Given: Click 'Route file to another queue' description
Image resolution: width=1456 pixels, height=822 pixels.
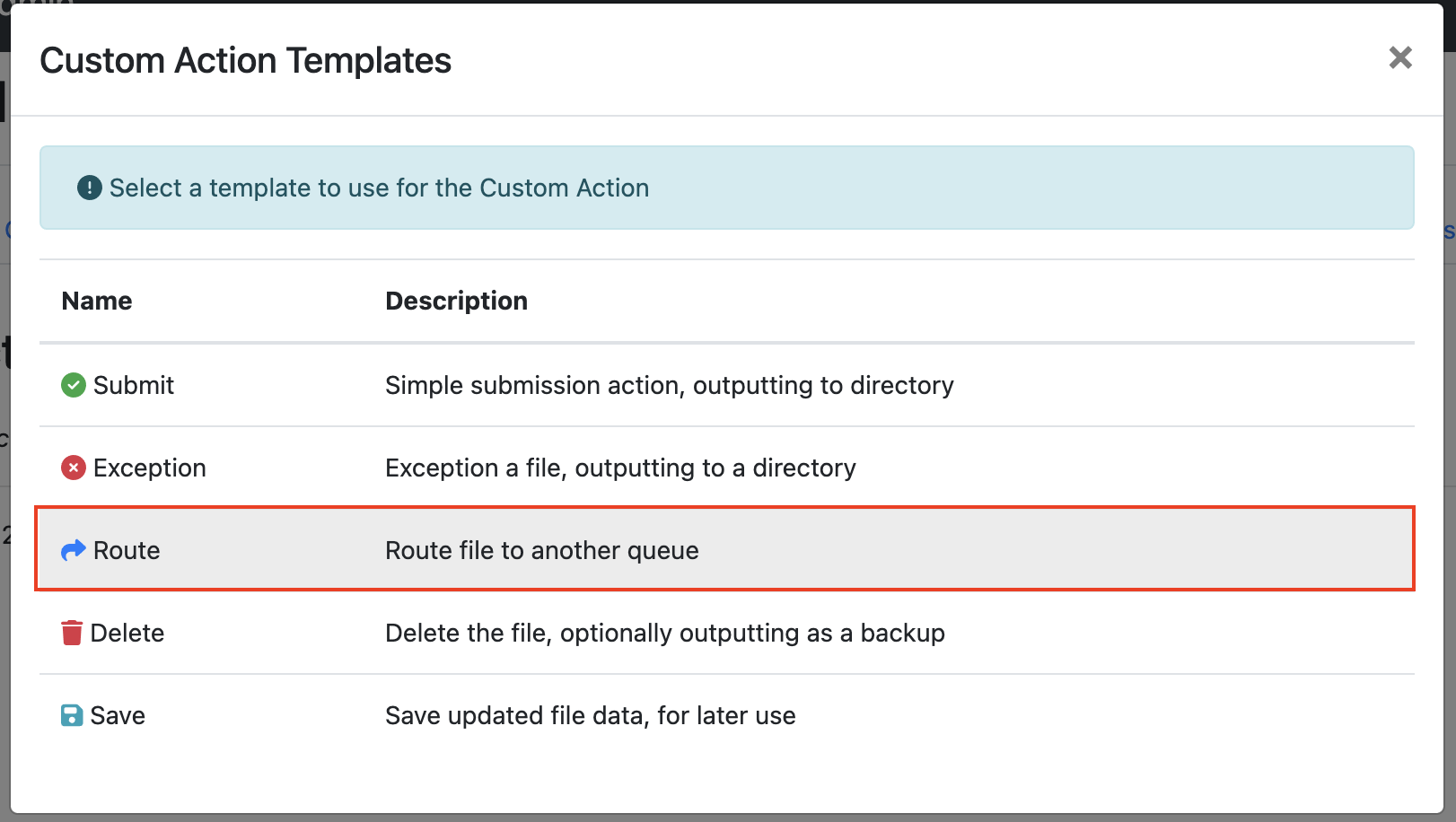Looking at the screenshot, I should click(x=541, y=550).
